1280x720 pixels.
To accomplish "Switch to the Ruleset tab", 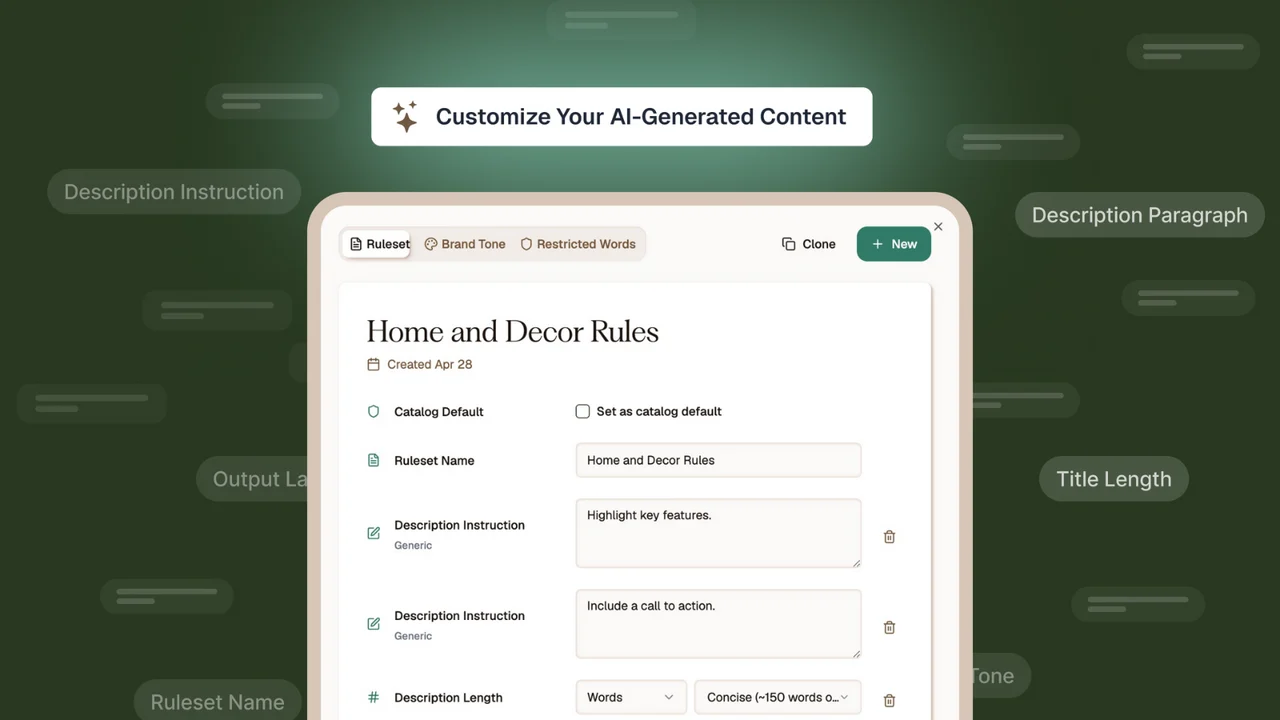I will point(377,244).
